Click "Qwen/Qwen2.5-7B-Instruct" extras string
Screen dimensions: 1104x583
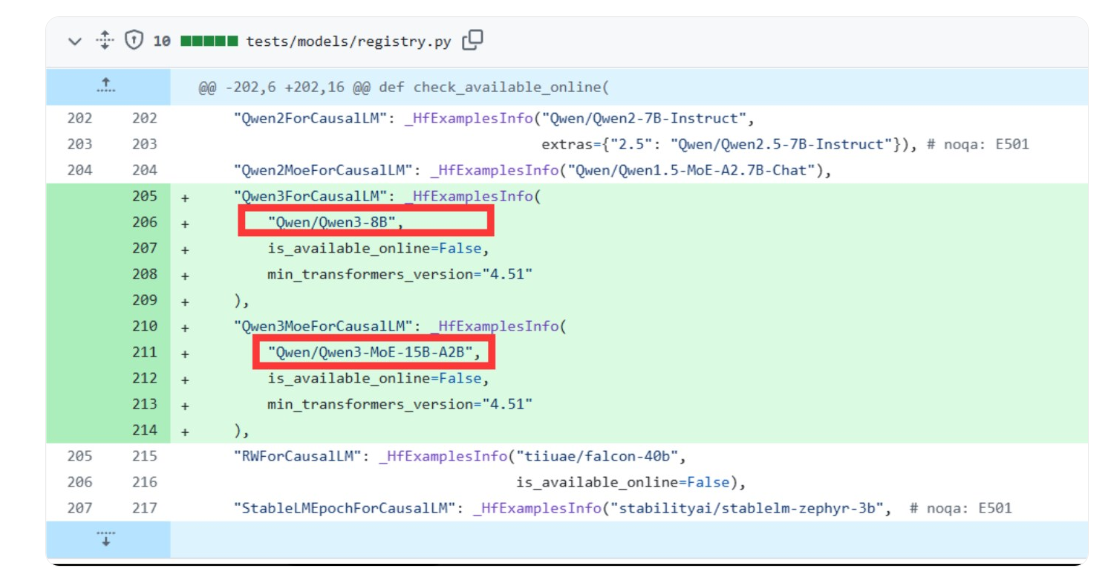pyautogui.click(x=782, y=144)
